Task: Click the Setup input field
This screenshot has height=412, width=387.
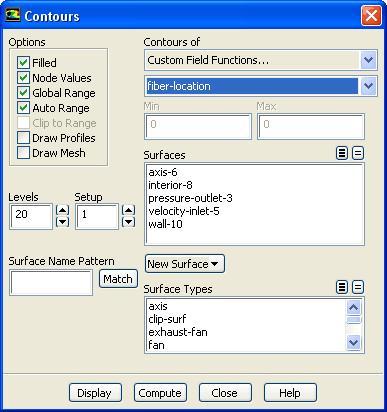Action: click(x=97, y=216)
